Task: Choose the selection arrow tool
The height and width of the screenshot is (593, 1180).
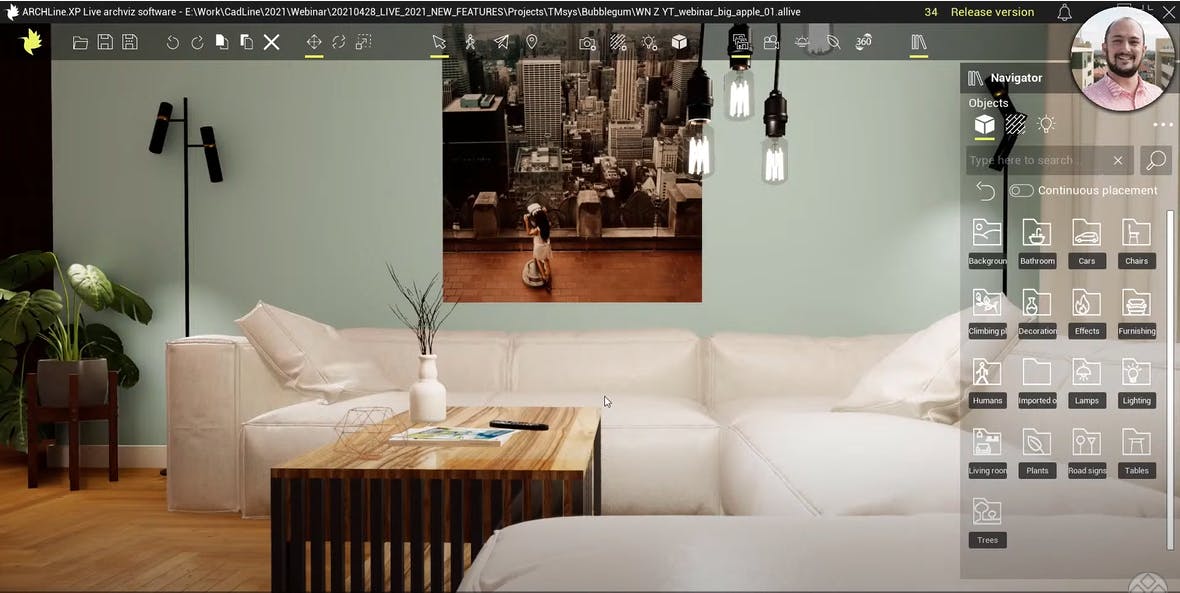Action: 439,42
